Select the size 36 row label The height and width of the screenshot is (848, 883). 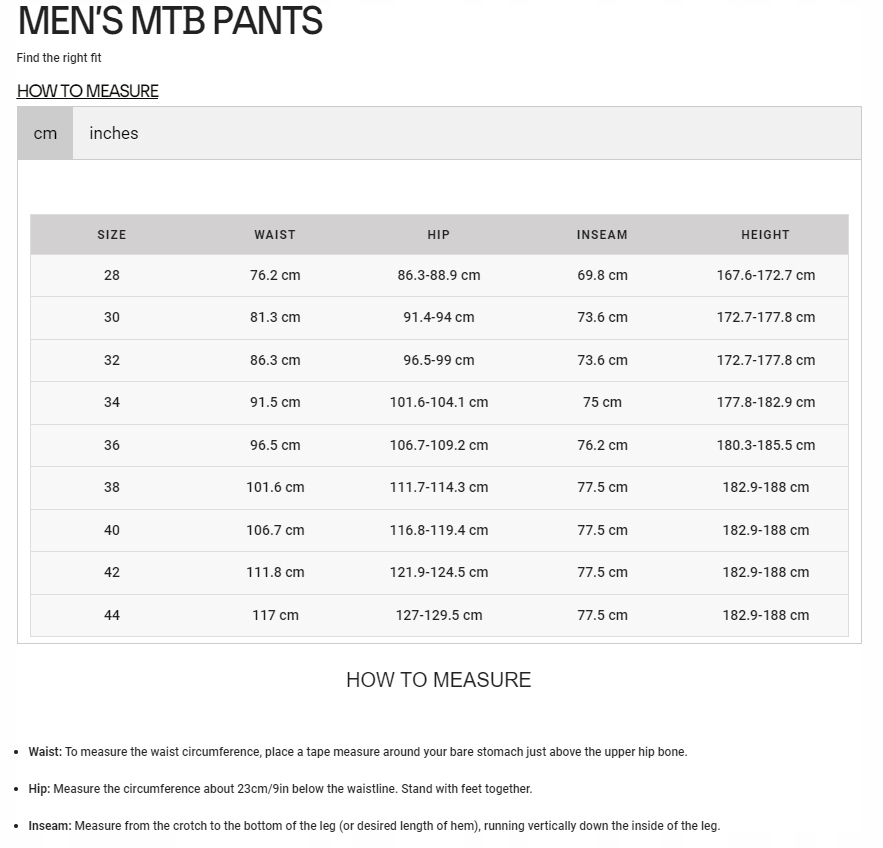pyautogui.click(x=112, y=445)
